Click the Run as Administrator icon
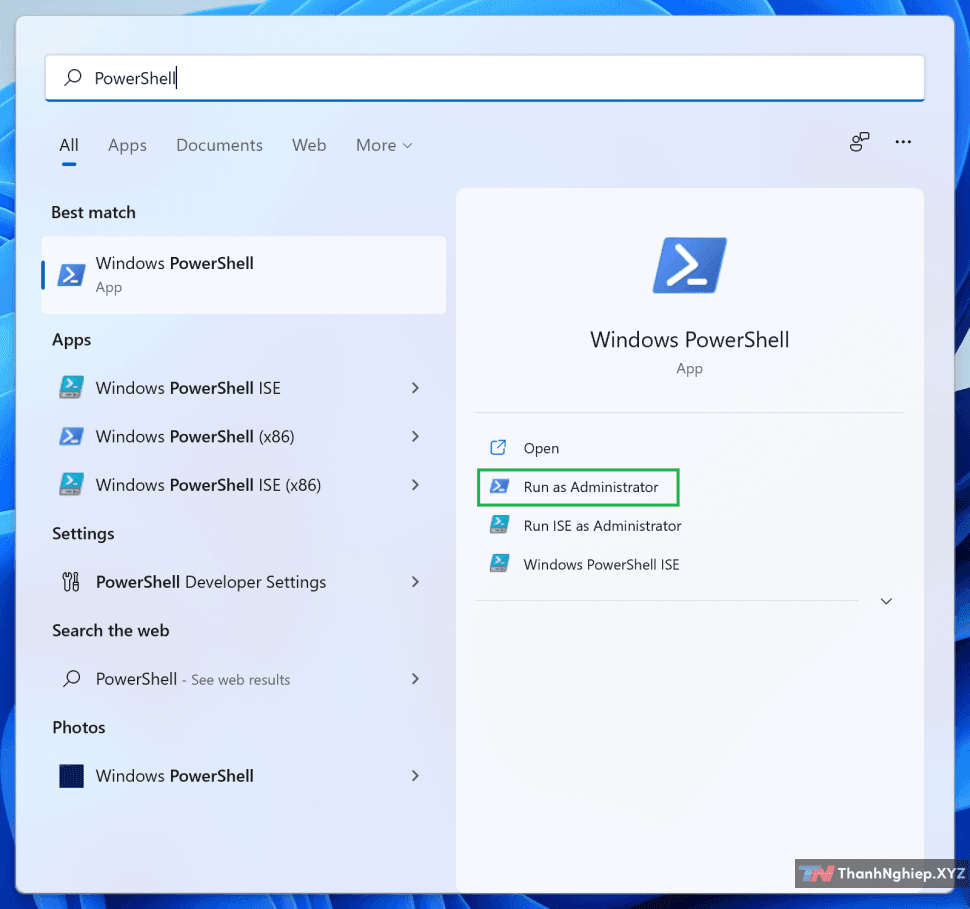Image resolution: width=970 pixels, height=909 pixels. pyautogui.click(x=499, y=486)
